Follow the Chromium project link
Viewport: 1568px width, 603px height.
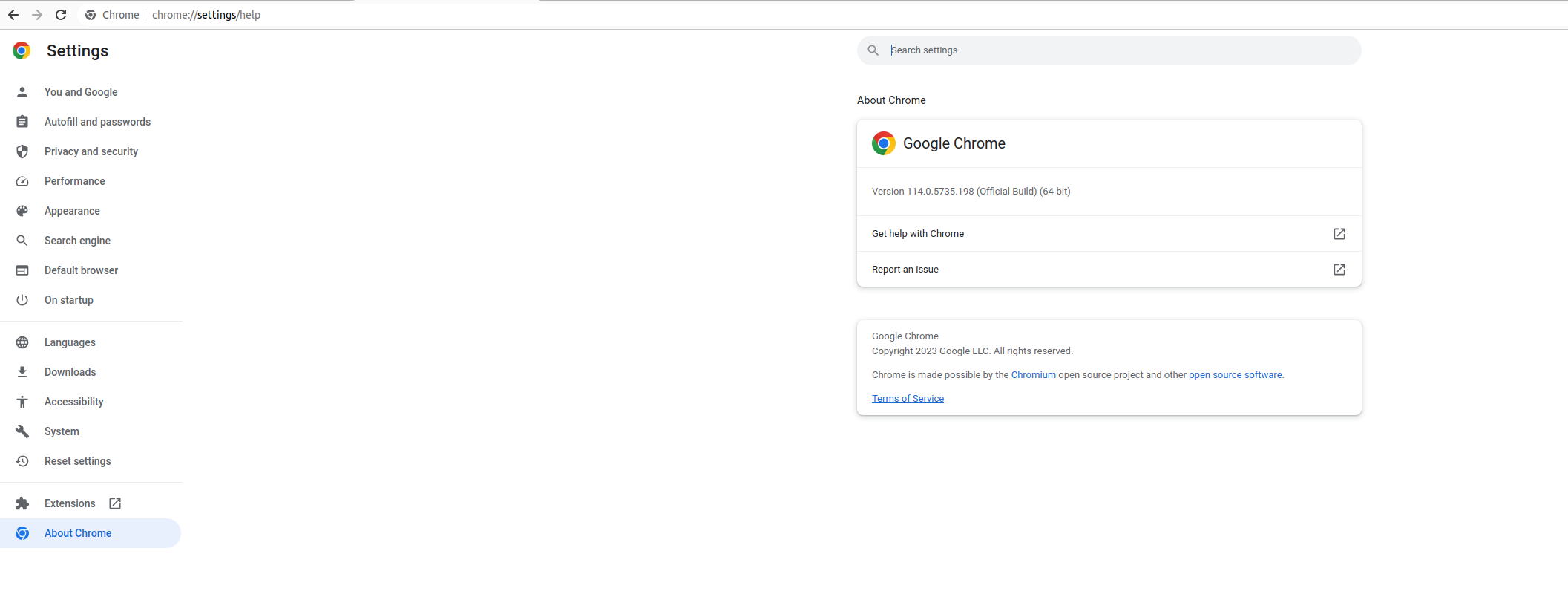pos(1033,375)
